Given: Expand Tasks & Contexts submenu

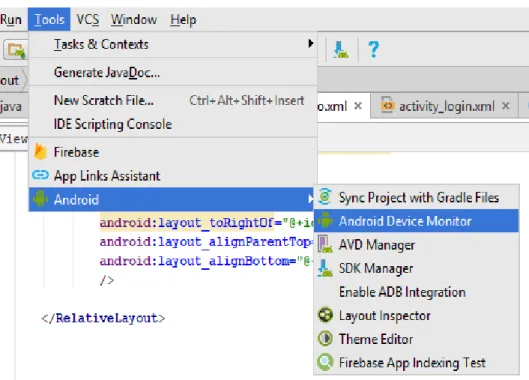Looking at the screenshot, I should [173, 44].
